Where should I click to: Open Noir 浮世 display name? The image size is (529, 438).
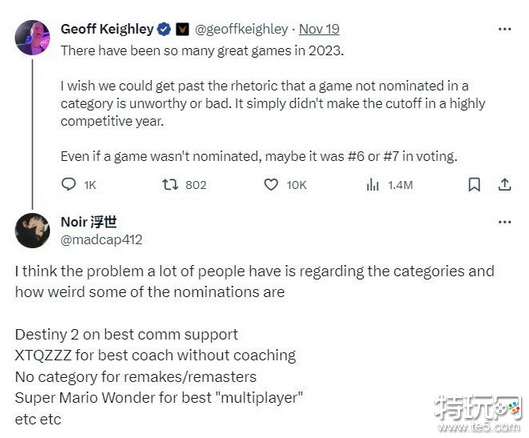[x=89, y=222]
